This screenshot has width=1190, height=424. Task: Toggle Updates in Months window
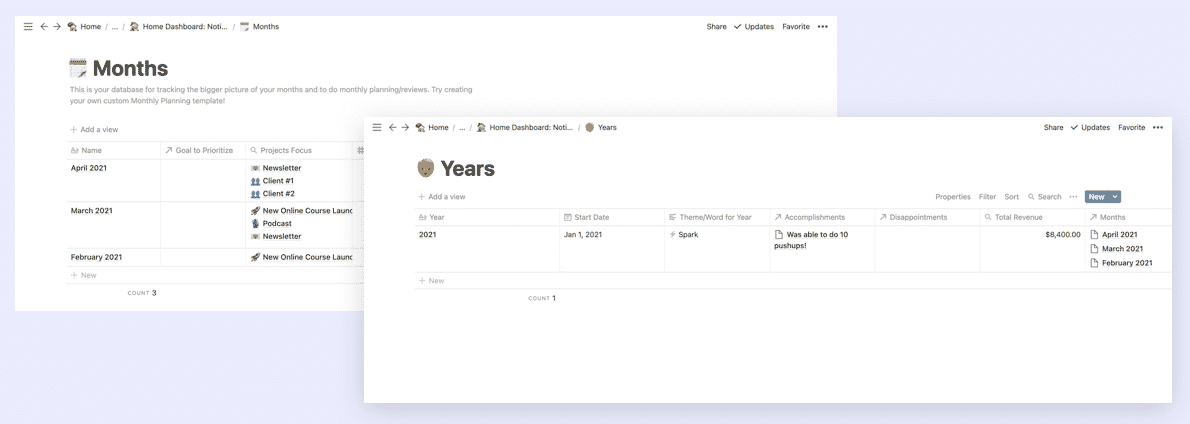[x=754, y=27]
